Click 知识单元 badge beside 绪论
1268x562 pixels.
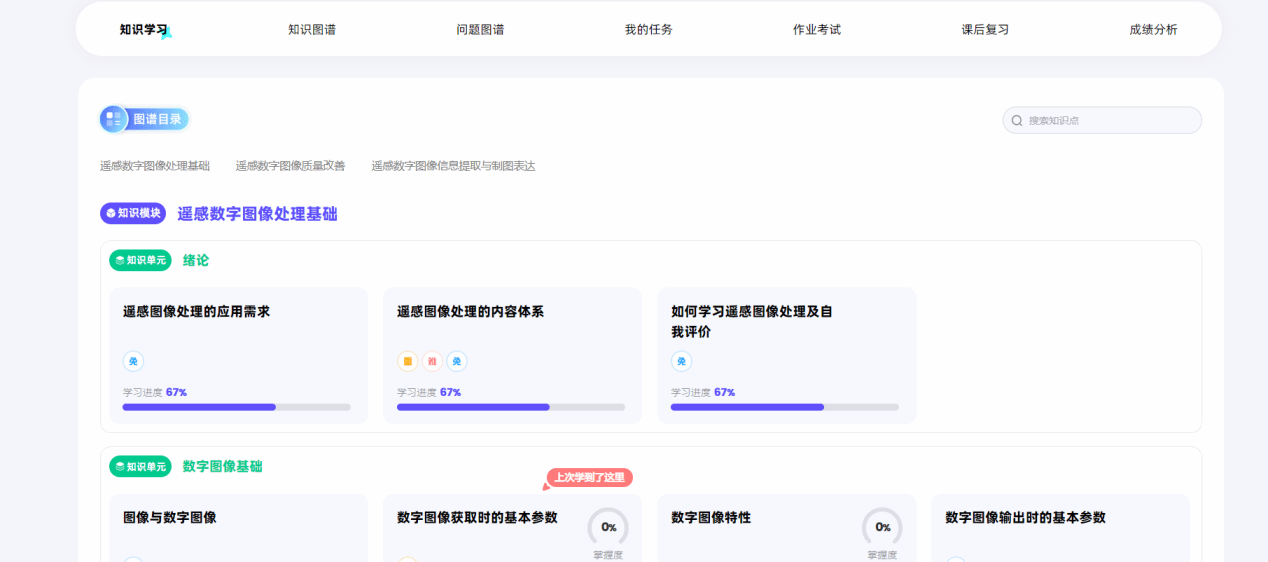tap(140, 260)
